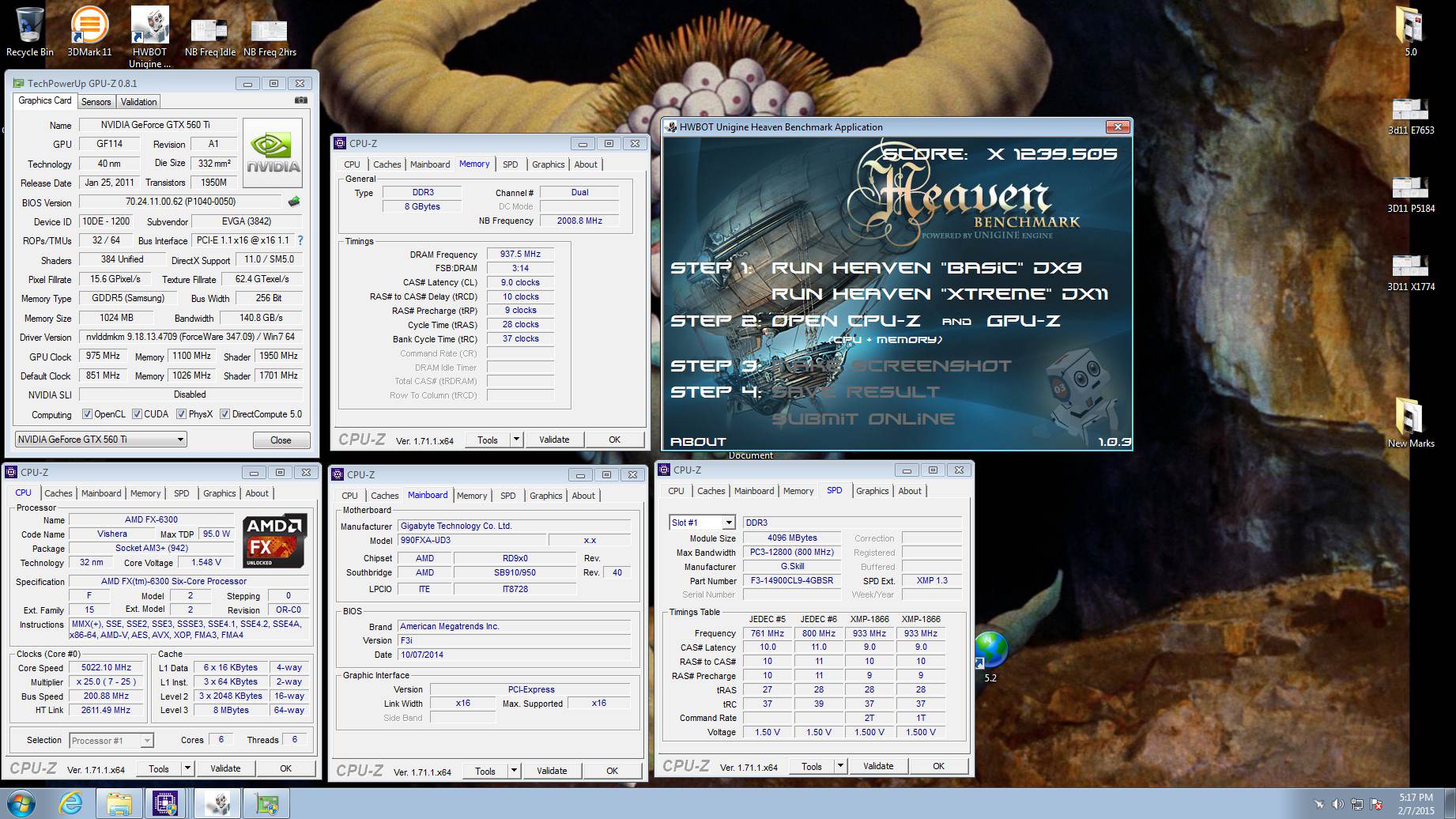The width and height of the screenshot is (1456, 819).
Task: Open Mainboard tab in CPU tab CPU-Z window
Action: [x=101, y=493]
